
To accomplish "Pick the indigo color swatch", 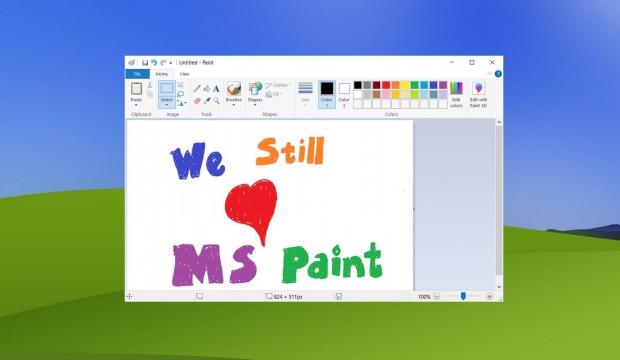I will click(x=434, y=85).
